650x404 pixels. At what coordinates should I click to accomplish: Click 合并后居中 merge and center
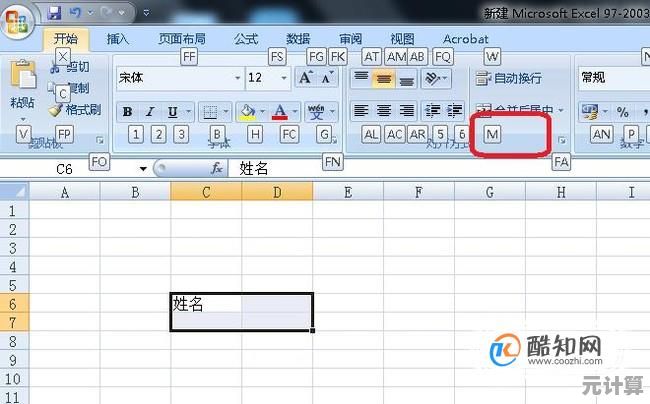(514, 110)
